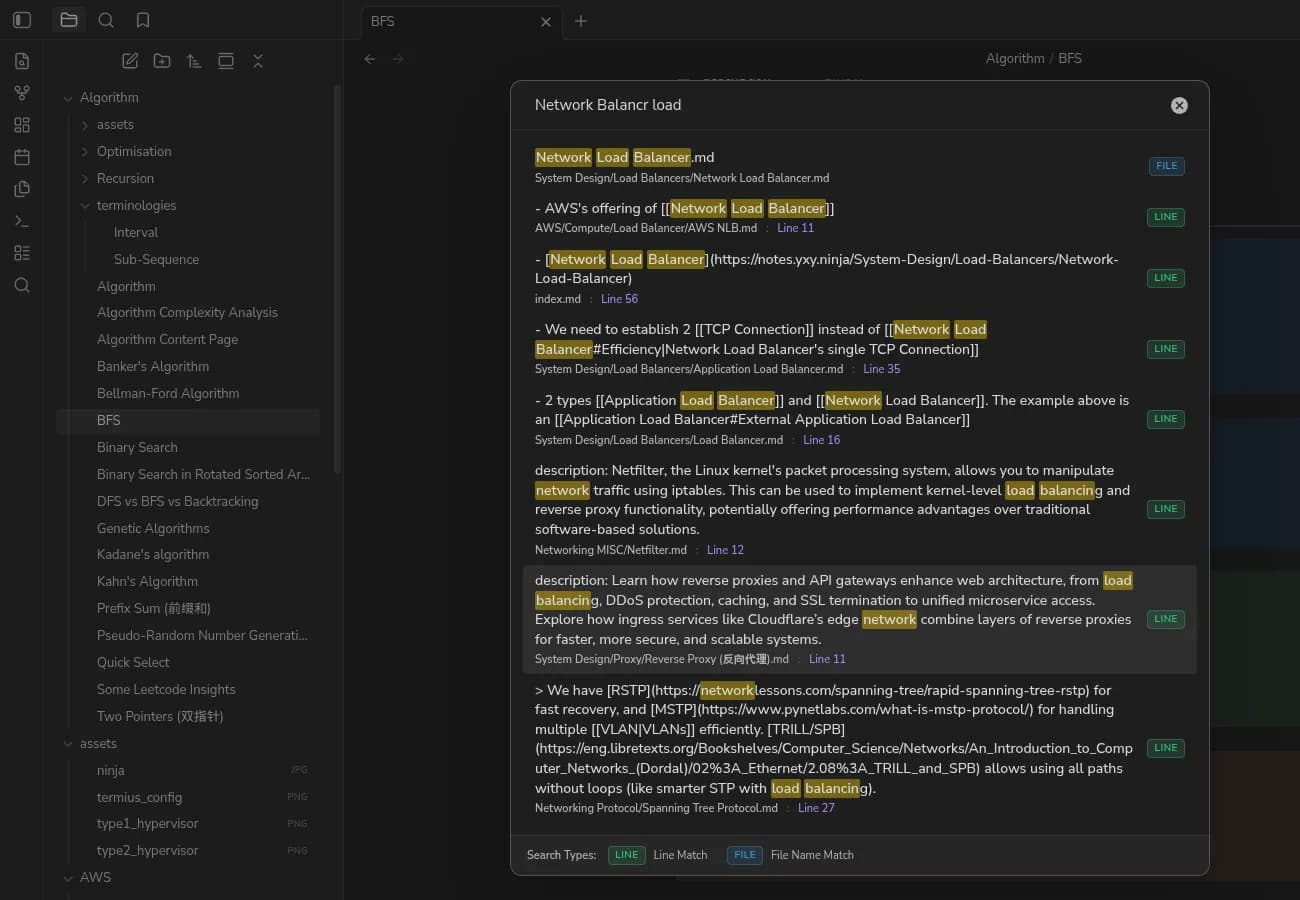Clear the search query with X button
Viewport: 1300px width, 900px height.
click(1179, 105)
